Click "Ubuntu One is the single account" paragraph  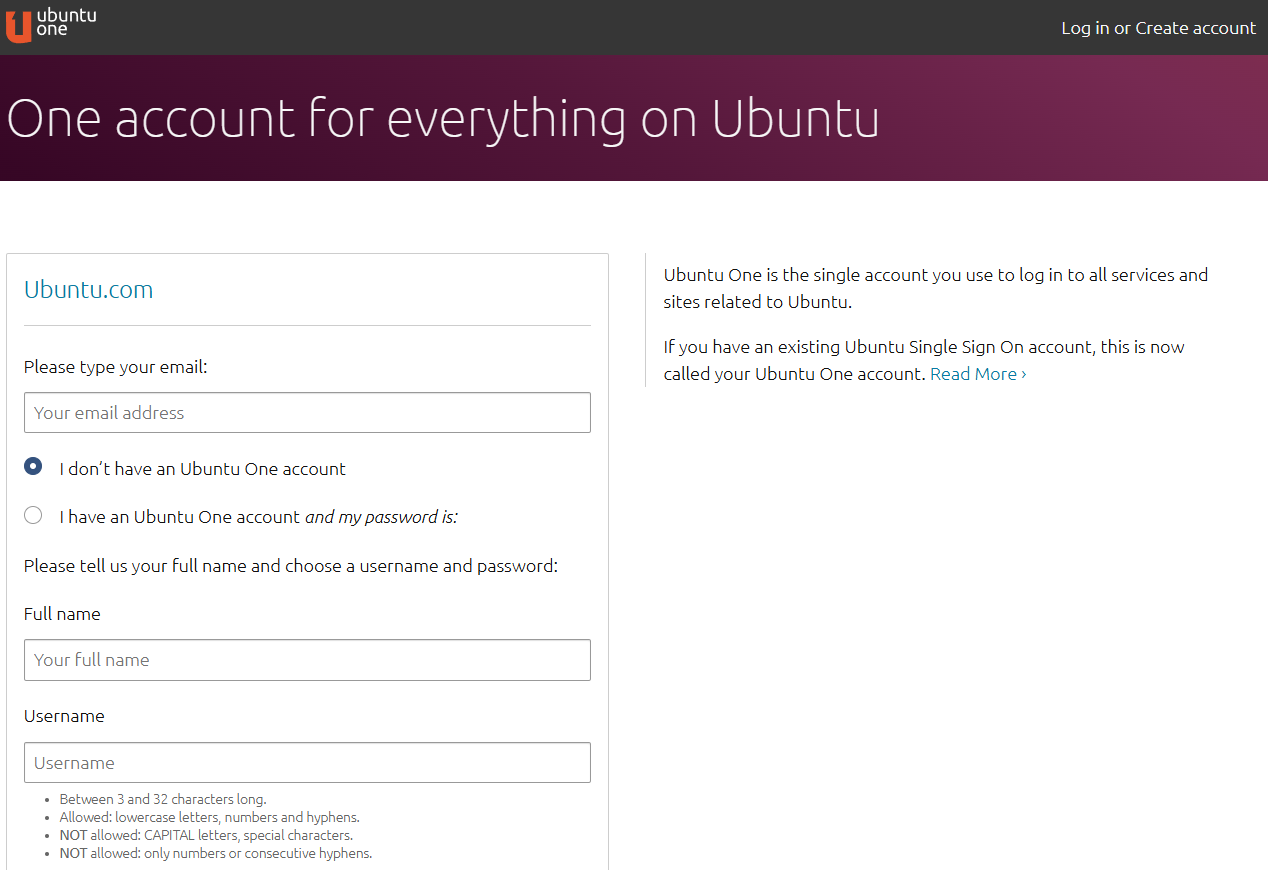click(935, 288)
